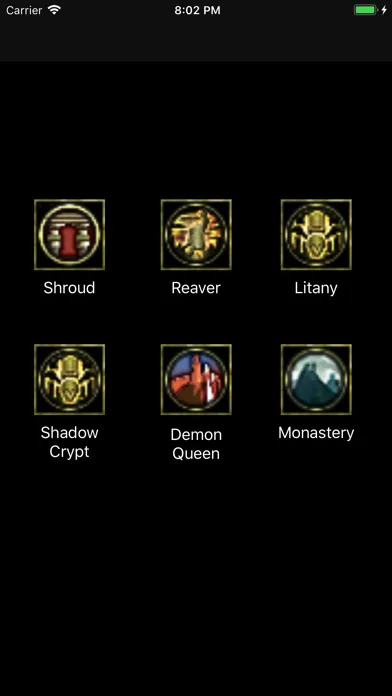
Task: Click the "Shadow Crypt" caption
Action: (x=69, y=442)
